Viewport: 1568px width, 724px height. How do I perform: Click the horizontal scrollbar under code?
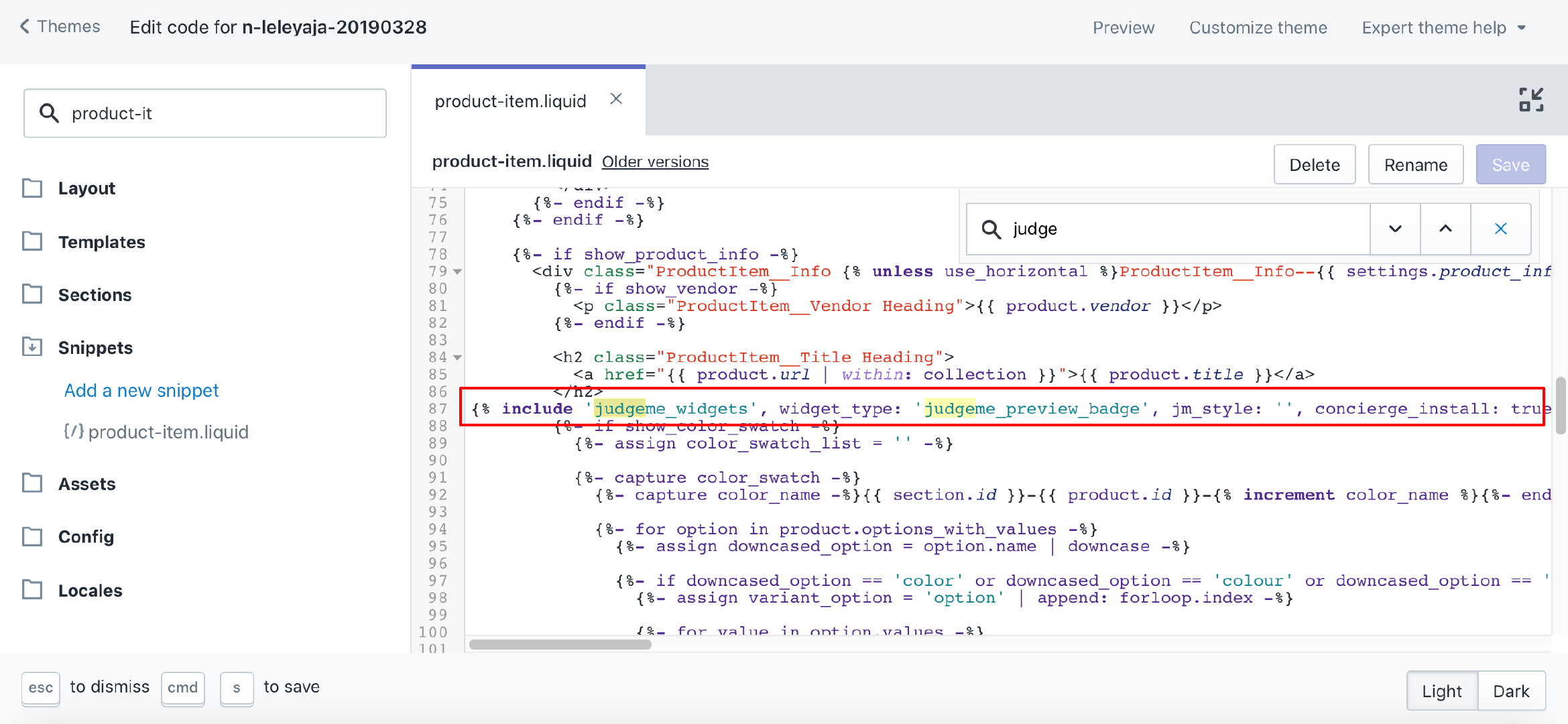pyautogui.click(x=560, y=644)
